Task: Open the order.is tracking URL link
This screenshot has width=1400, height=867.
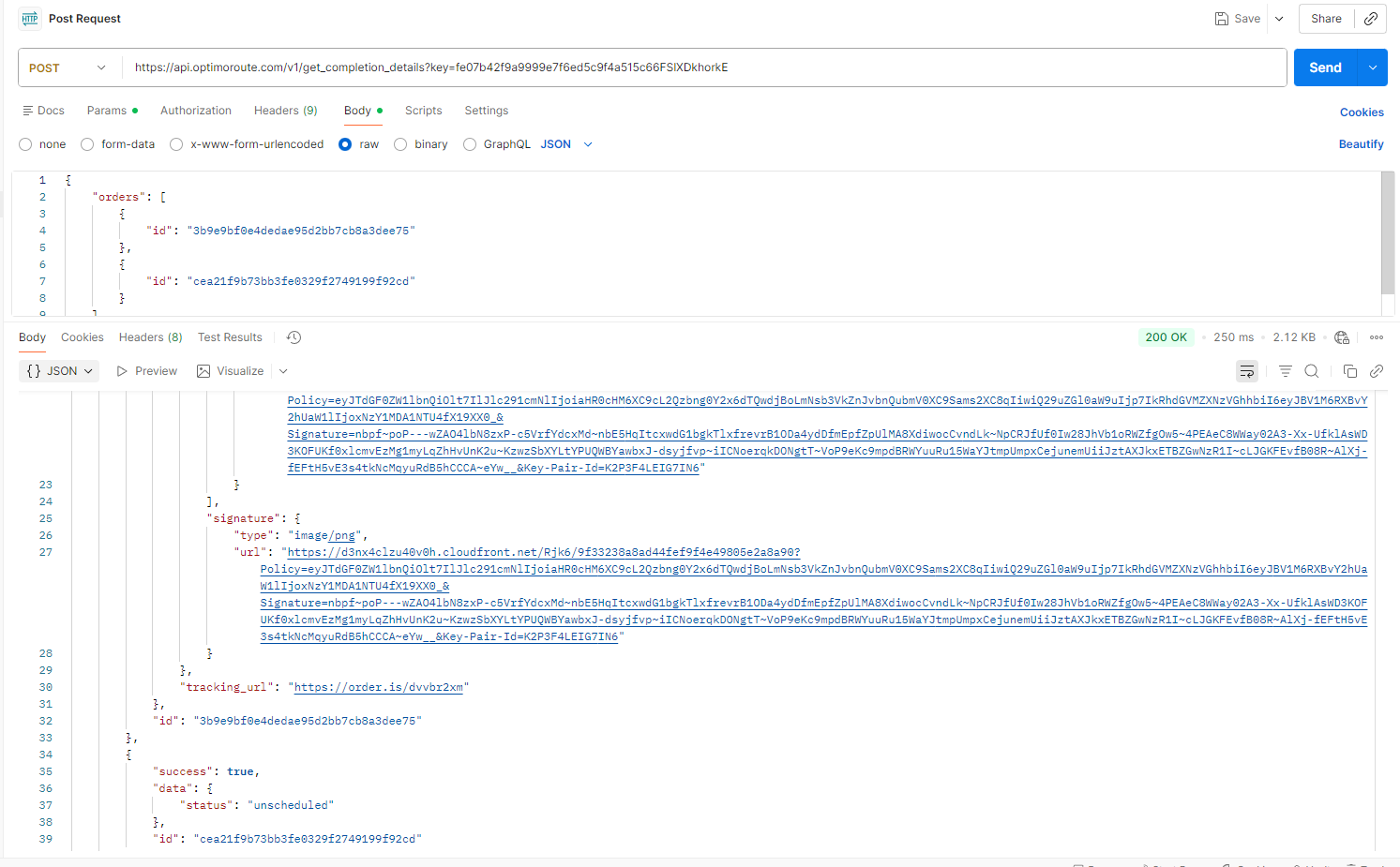Action: 379,687
